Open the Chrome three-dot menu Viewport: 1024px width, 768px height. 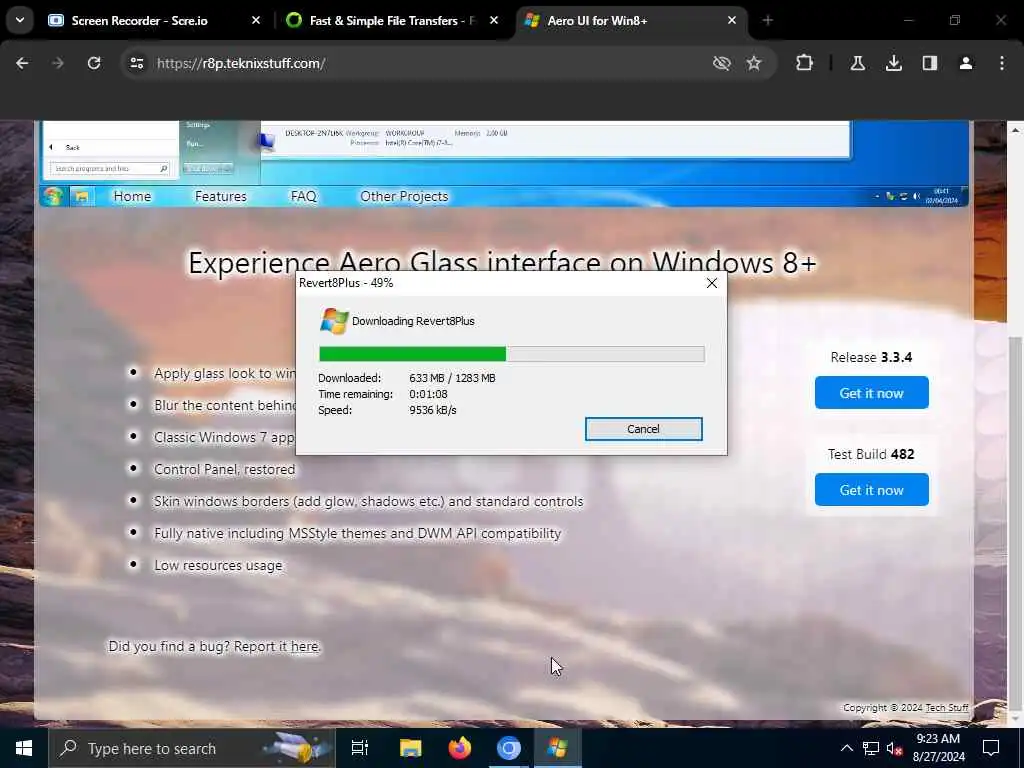click(1002, 63)
